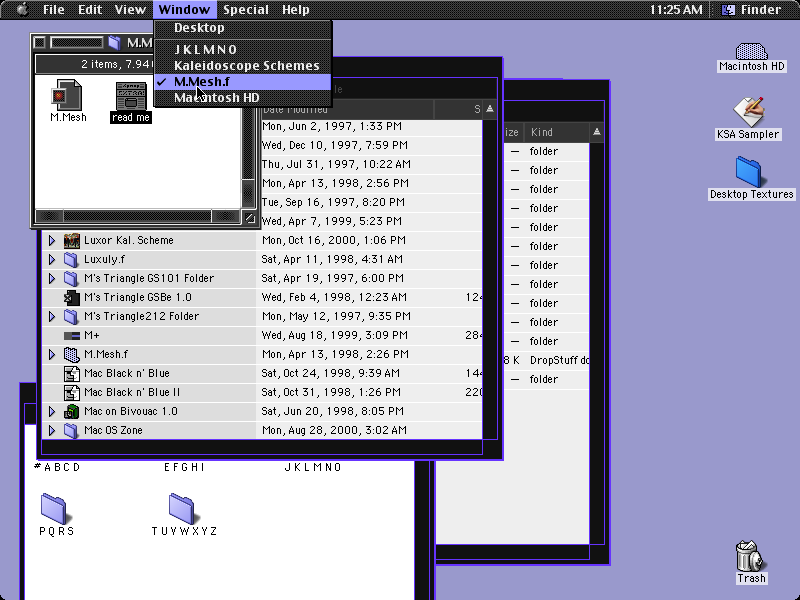800x600 pixels.
Task: Open the File menu
Action: [54, 9]
